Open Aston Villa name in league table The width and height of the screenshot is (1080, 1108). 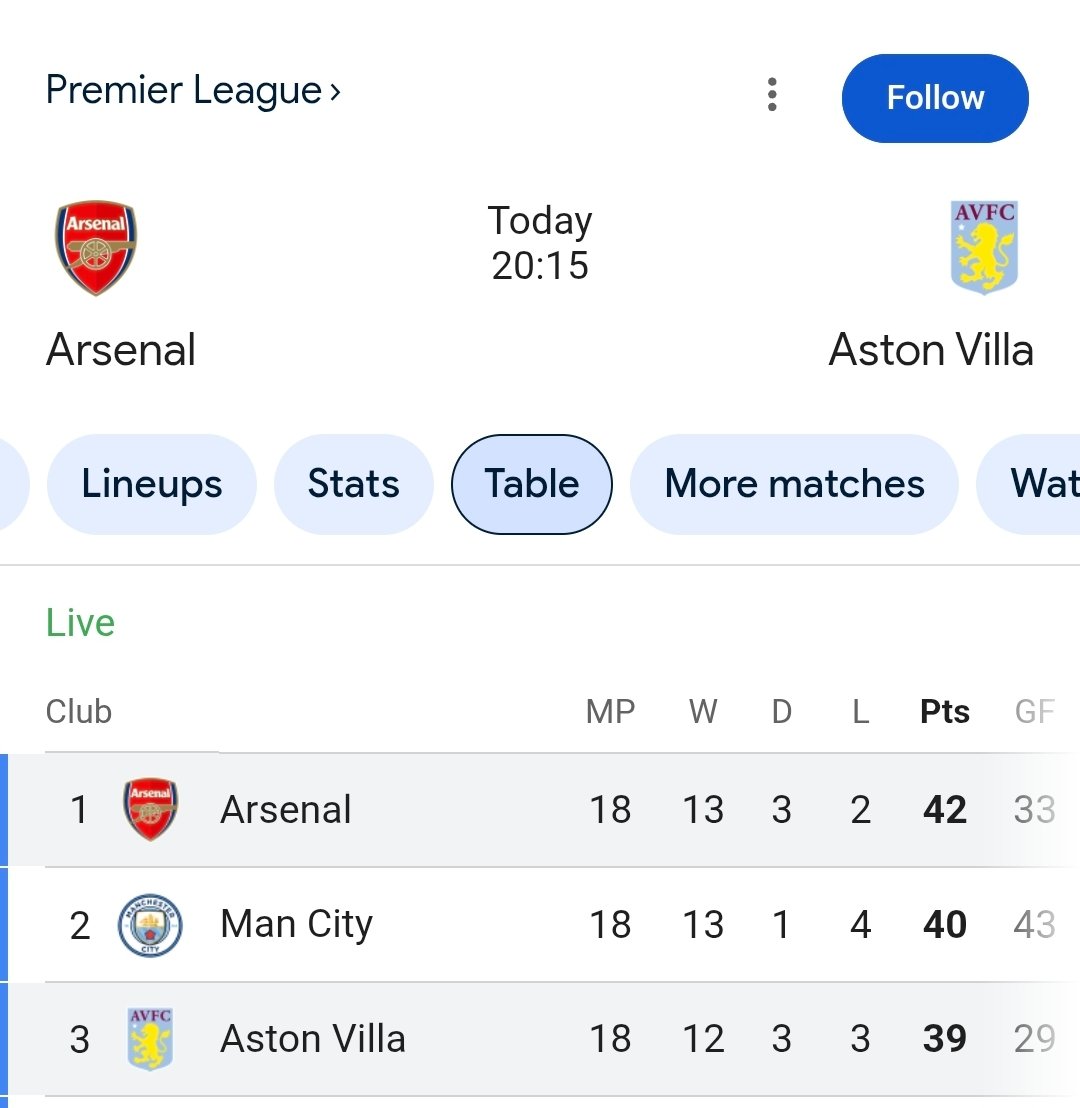pos(313,1040)
